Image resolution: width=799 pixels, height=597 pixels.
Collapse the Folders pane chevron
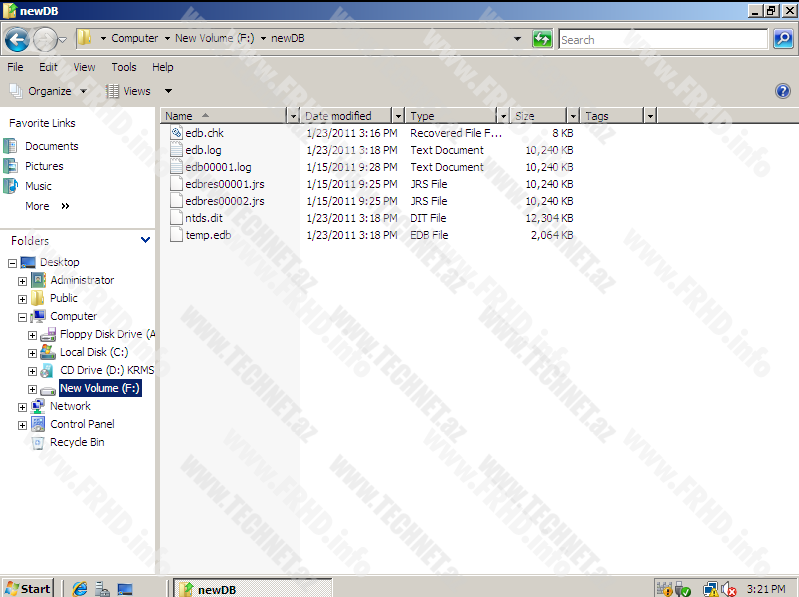(x=146, y=241)
